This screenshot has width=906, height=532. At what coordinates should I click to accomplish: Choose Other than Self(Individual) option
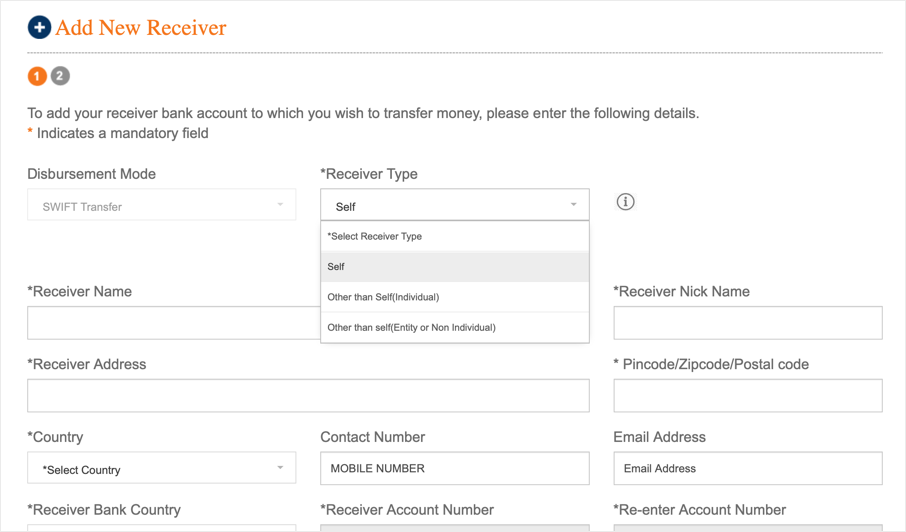point(454,297)
